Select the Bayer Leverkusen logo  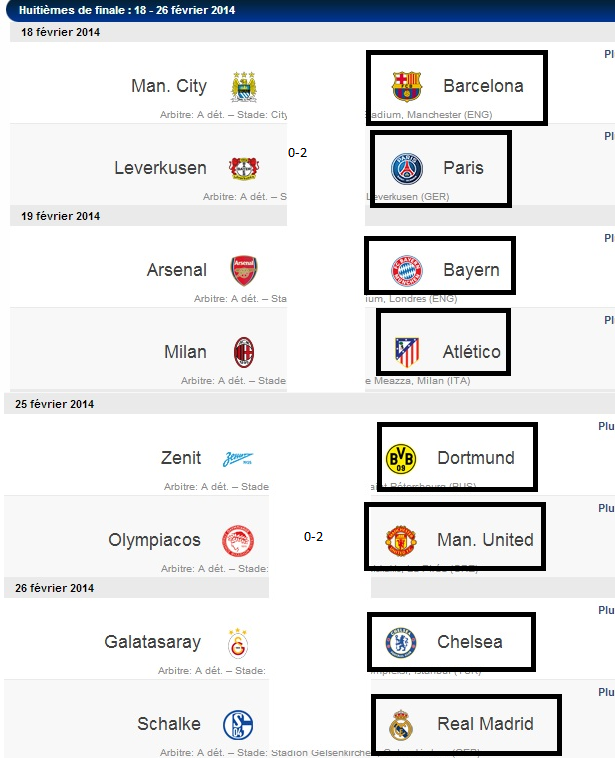click(x=244, y=169)
